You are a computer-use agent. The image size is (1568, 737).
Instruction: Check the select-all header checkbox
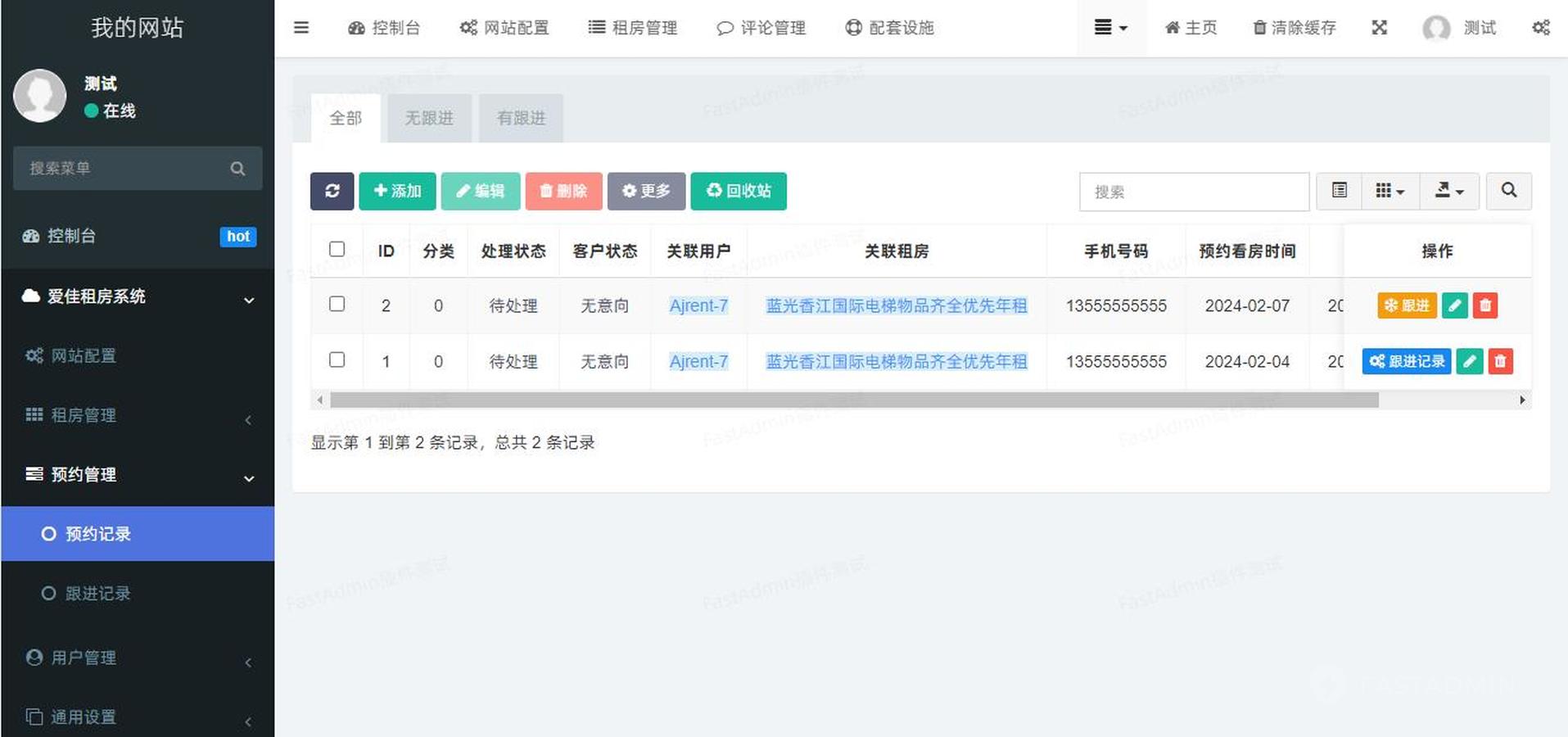pos(337,249)
